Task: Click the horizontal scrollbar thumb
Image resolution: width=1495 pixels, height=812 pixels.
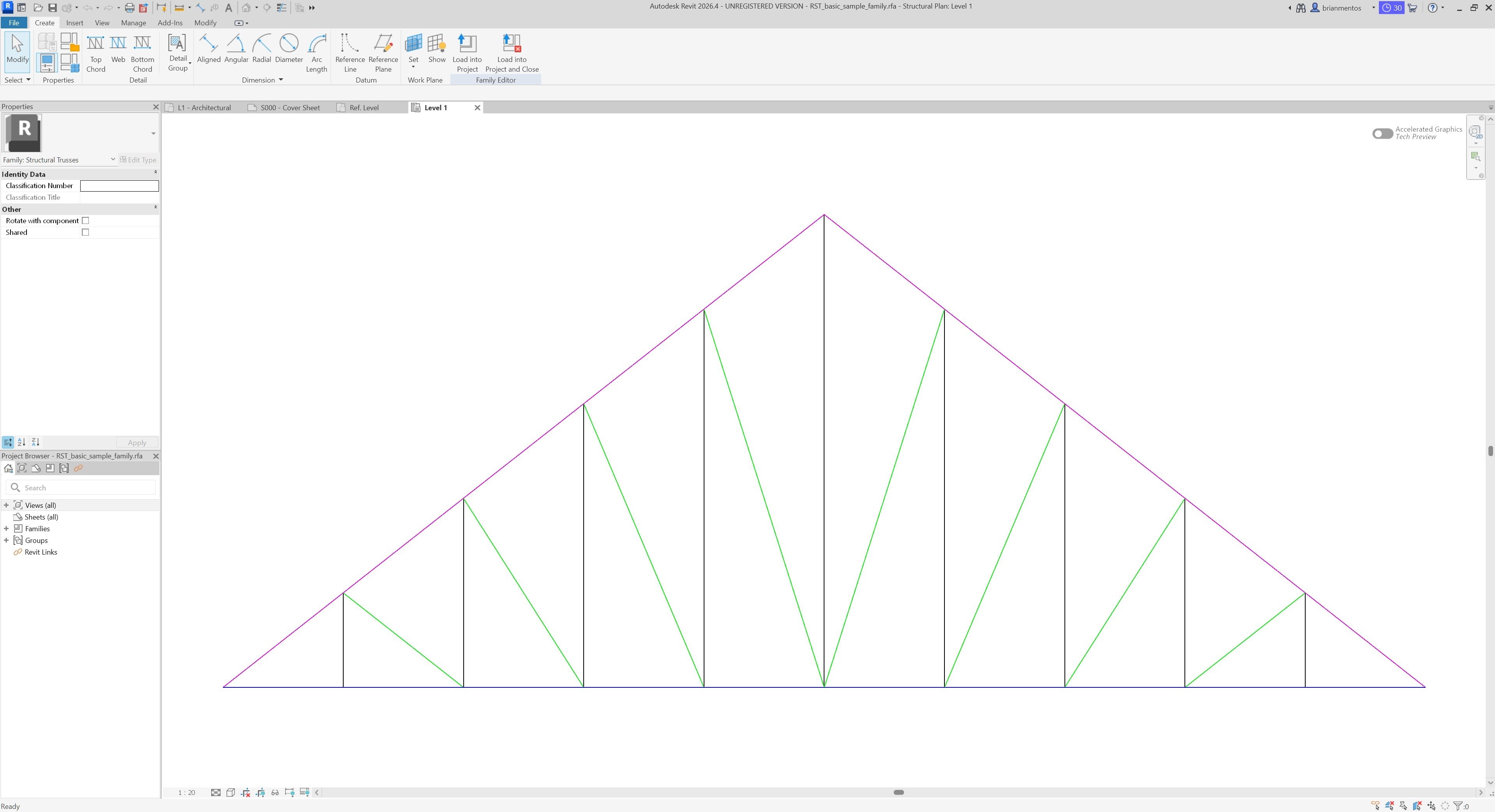Action: coord(898,793)
